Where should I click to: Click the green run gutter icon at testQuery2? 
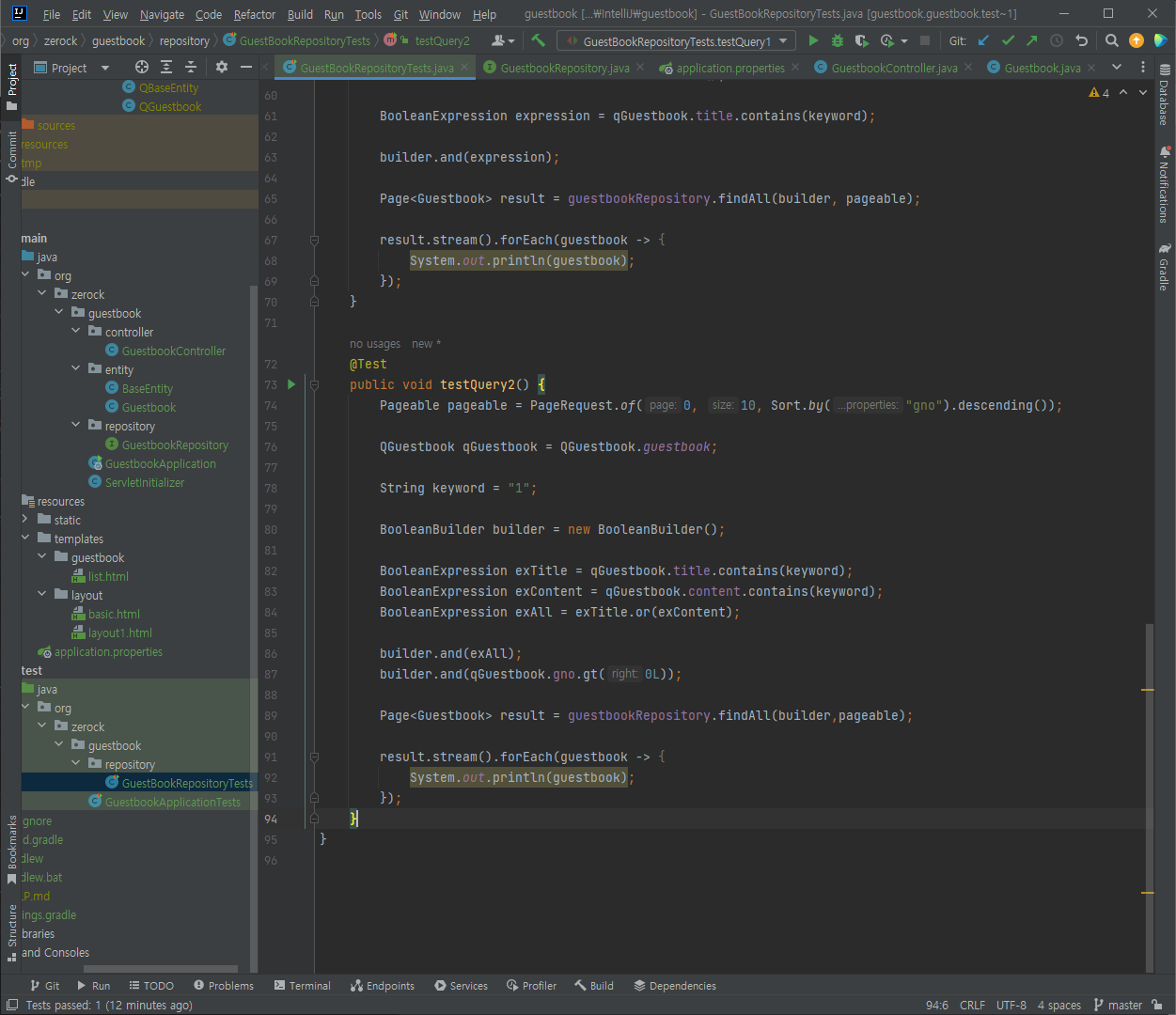(x=291, y=384)
